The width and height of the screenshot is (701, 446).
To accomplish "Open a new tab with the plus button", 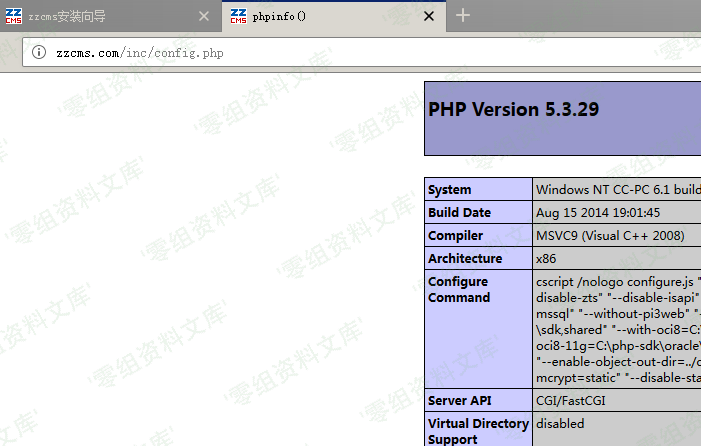I will coord(463,16).
